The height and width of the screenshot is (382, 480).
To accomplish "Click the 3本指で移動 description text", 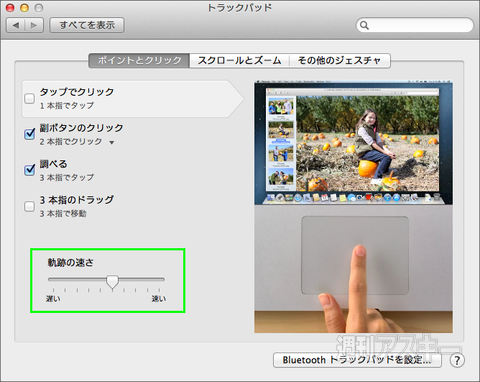I will [63, 213].
